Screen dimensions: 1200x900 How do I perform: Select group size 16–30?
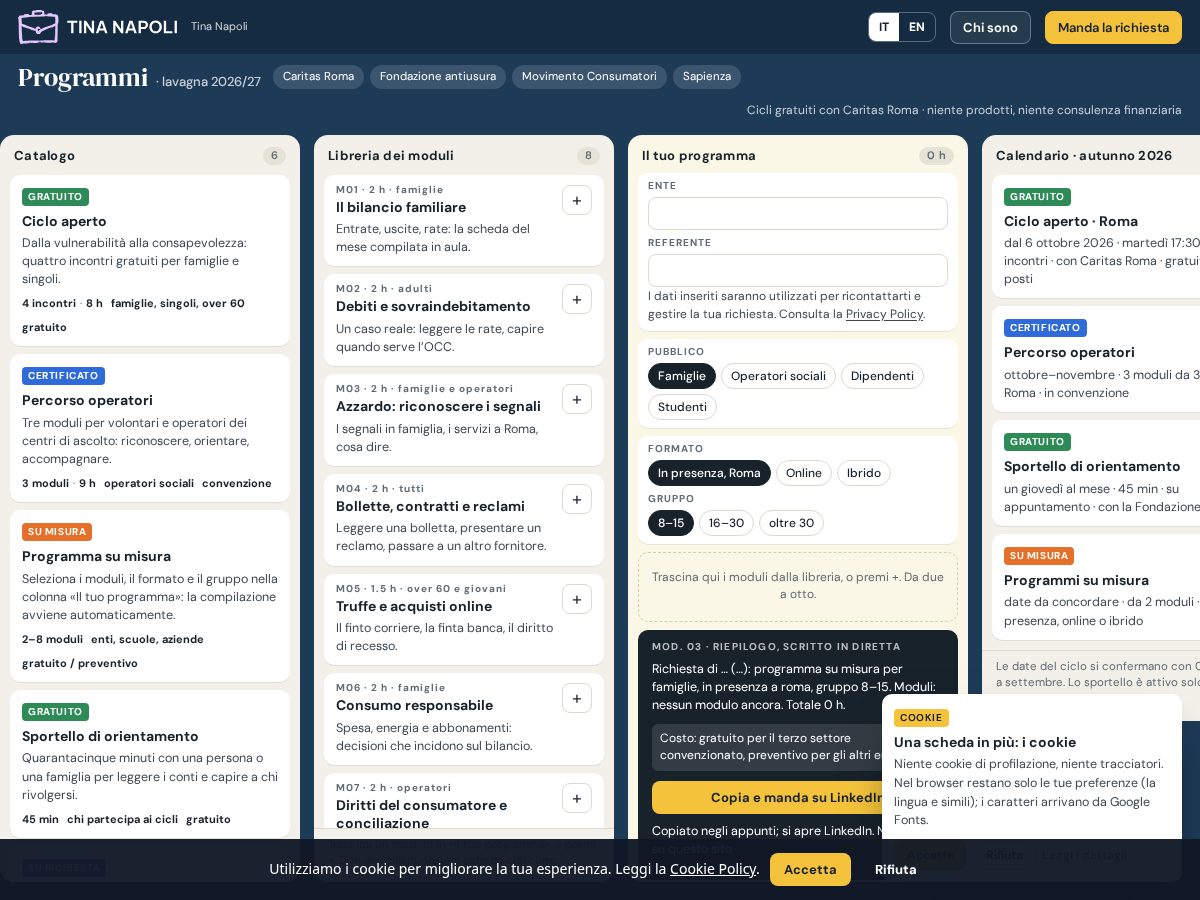[x=726, y=523]
